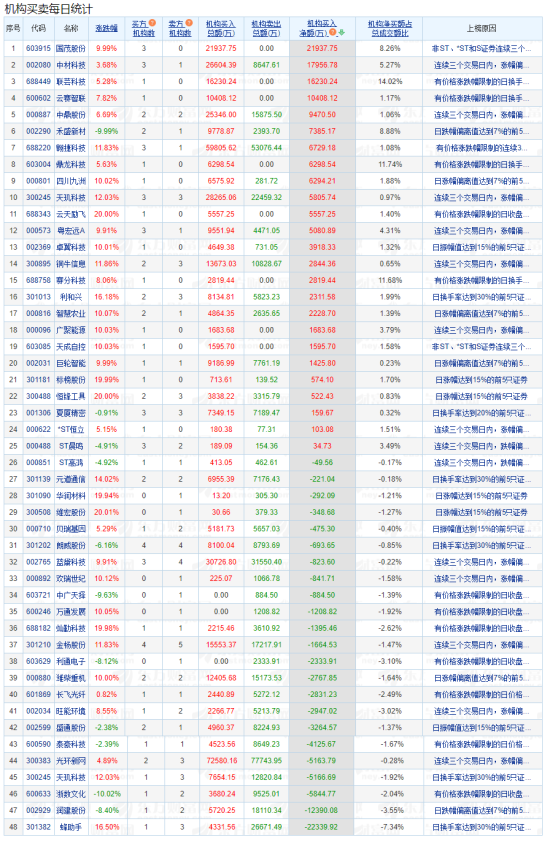Sort by 买方机构数 header link
The width and height of the screenshot is (550, 843).
pyautogui.click(x=143, y=28)
